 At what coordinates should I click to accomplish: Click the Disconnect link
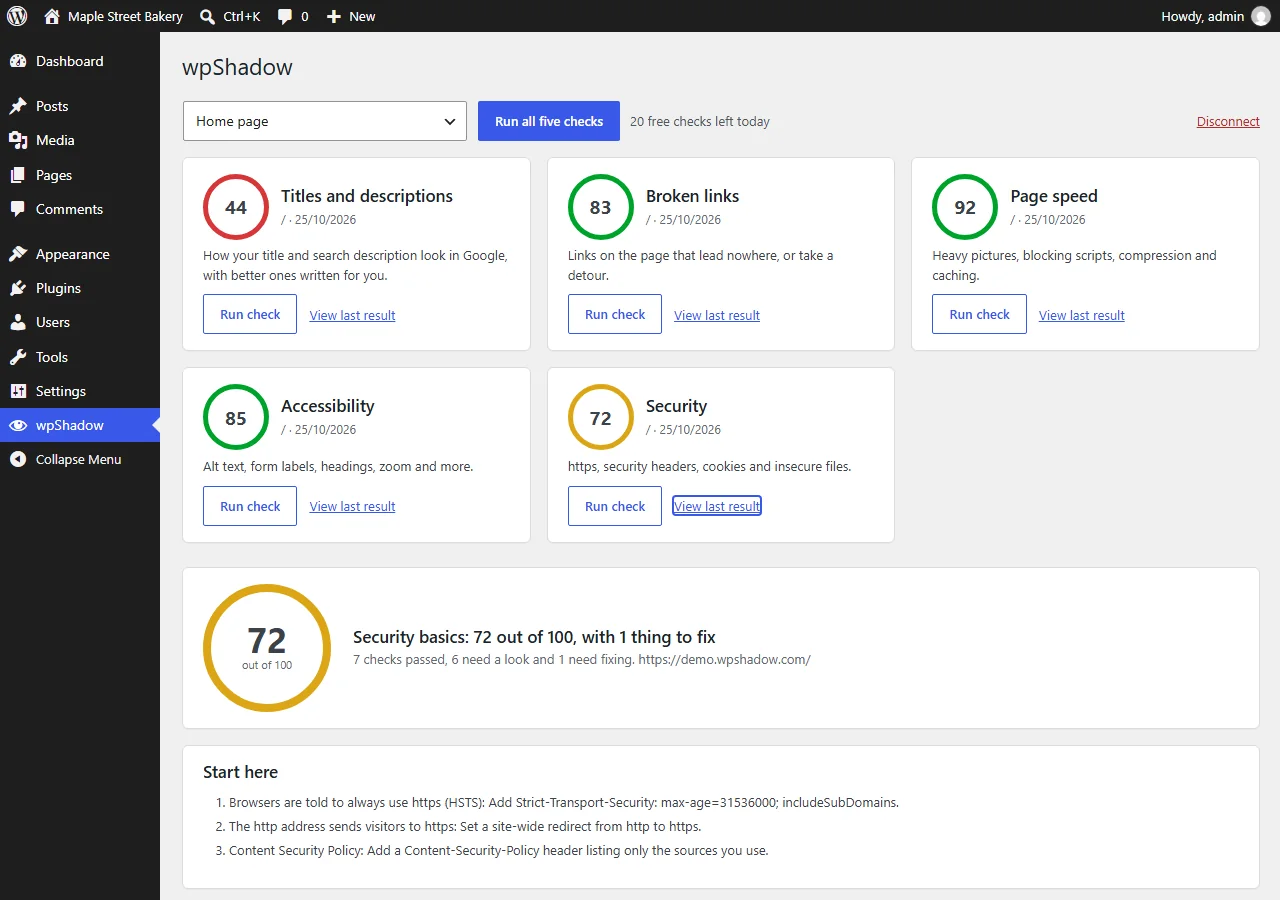1228,121
